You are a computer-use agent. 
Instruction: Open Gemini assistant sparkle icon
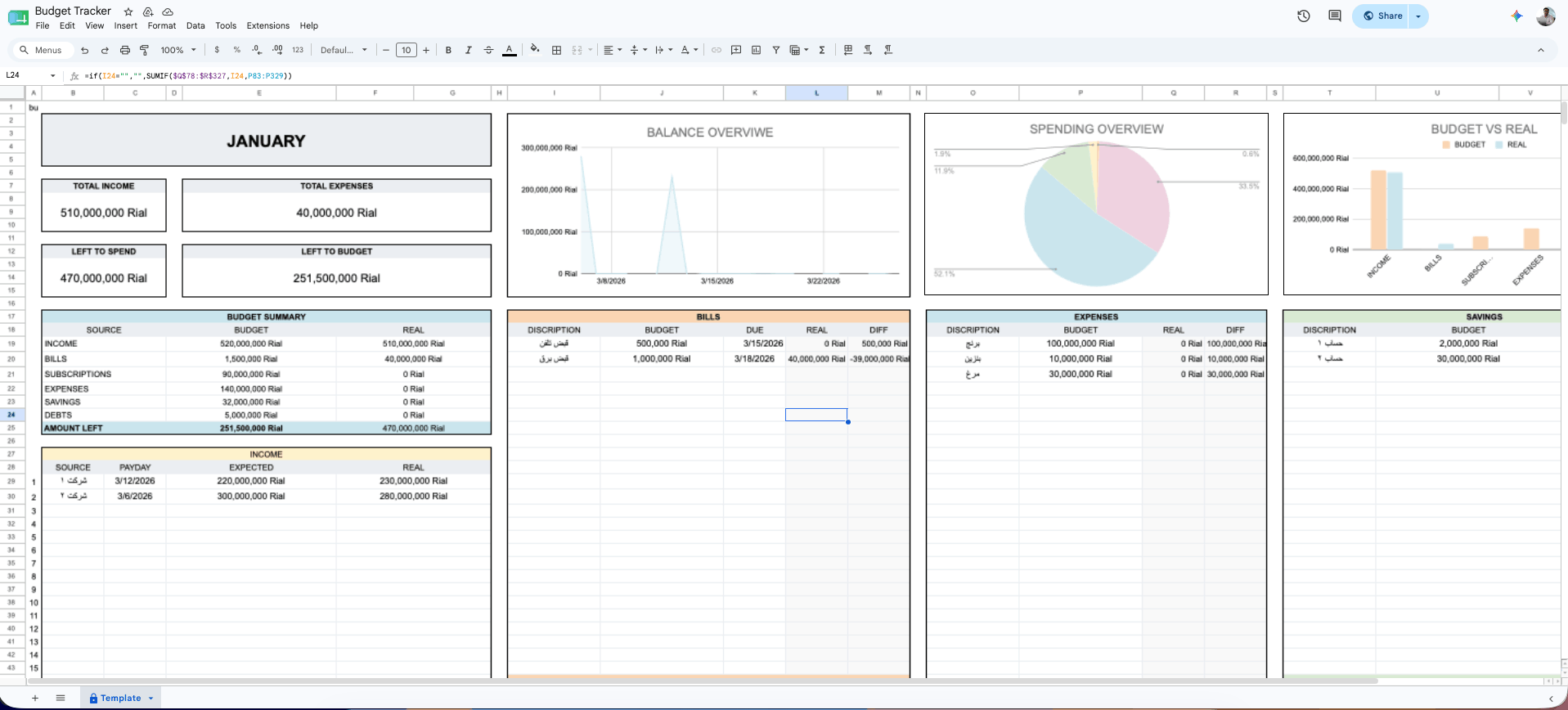pyautogui.click(x=1516, y=16)
